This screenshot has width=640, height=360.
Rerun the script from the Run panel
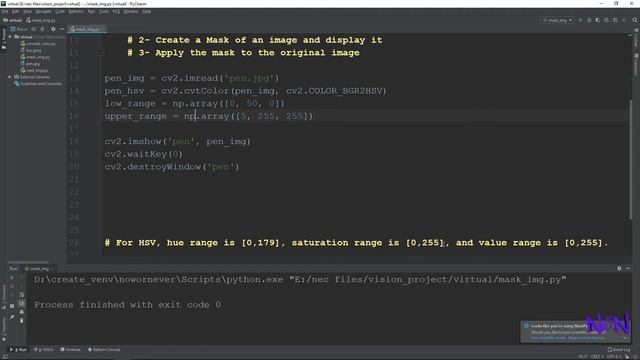[x=12, y=278]
